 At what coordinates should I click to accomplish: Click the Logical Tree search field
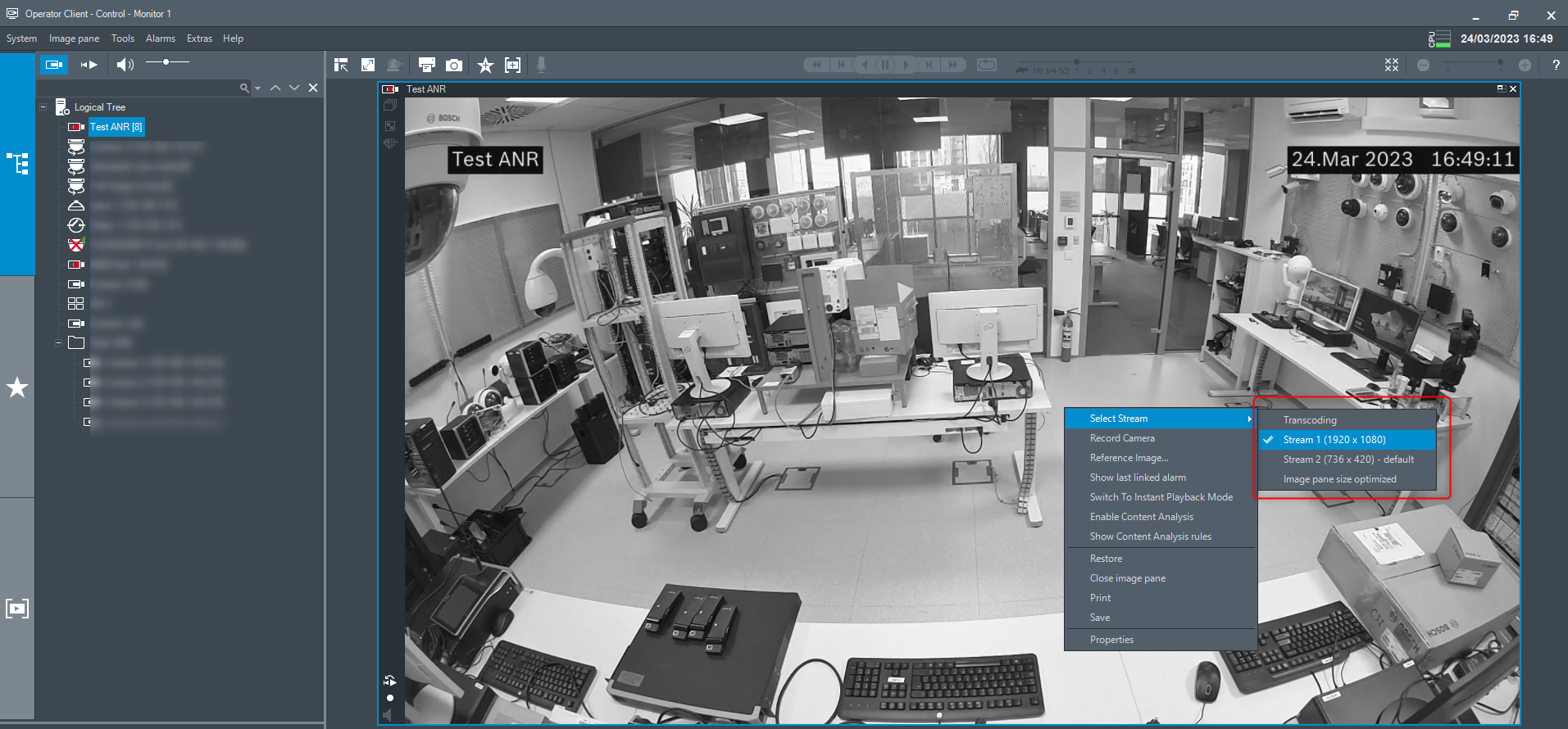(139, 88)
